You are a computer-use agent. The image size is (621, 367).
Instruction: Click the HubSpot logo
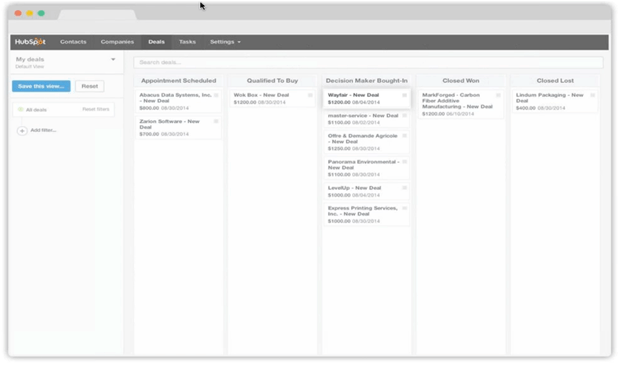click(30, 42)
